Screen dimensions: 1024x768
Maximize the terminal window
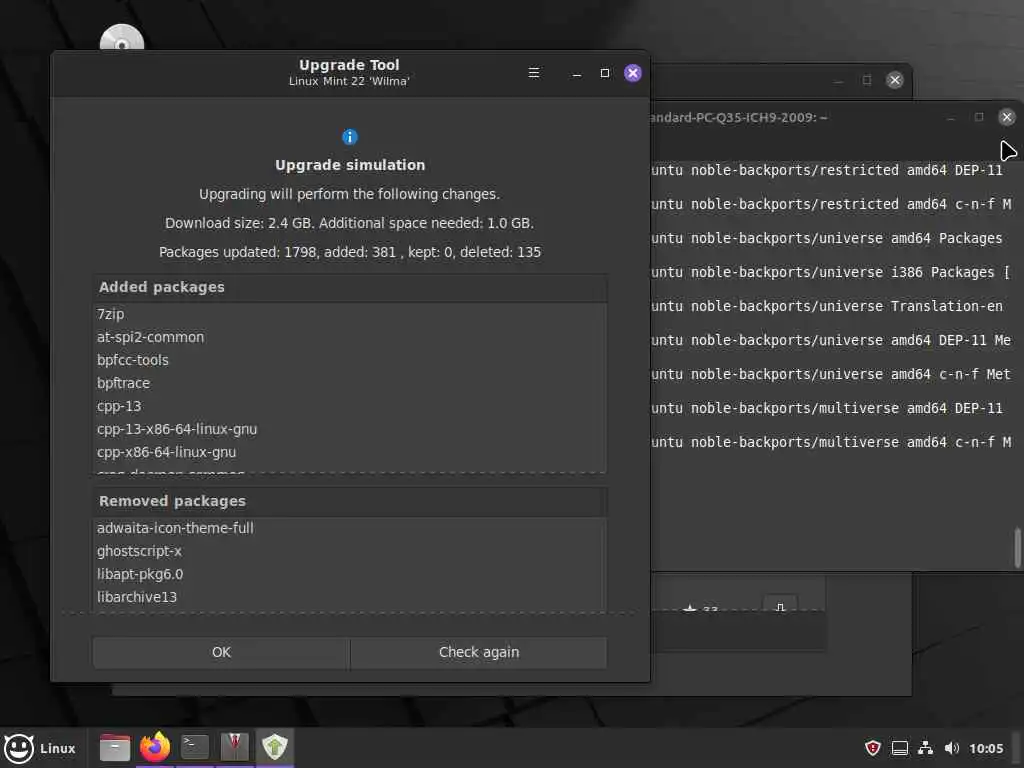pyautogui.click(x=978, y=117)
